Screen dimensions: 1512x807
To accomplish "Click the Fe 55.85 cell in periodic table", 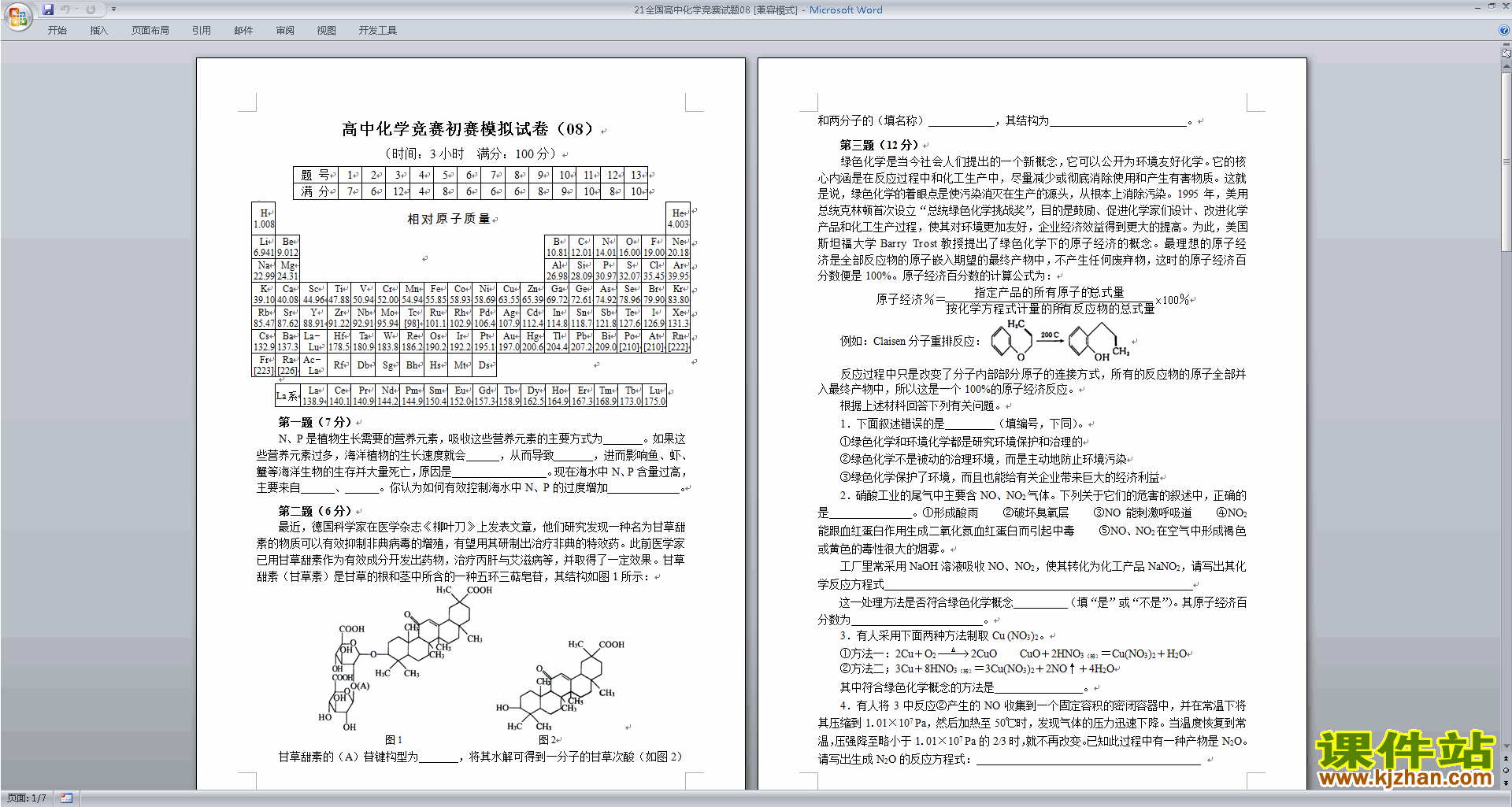I will (436, 294).
